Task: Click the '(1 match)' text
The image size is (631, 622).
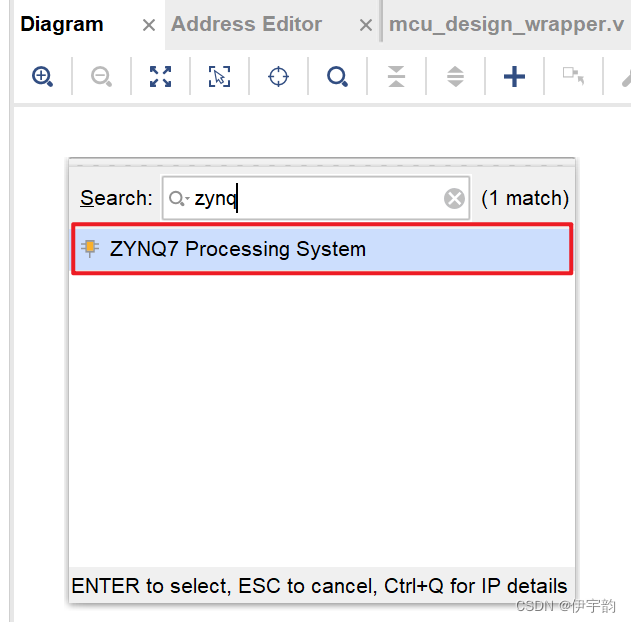Action: (525, 198)
